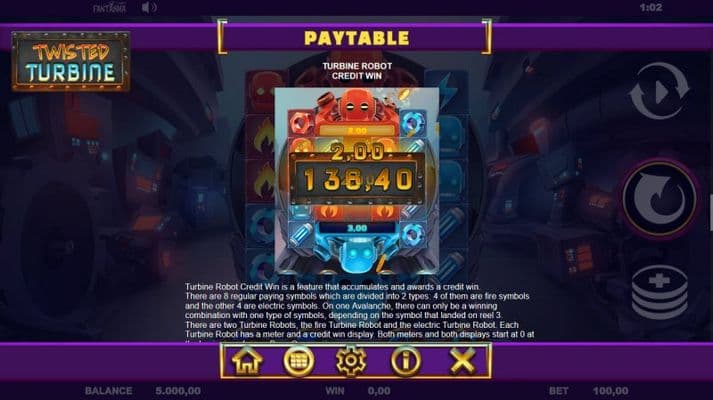Open the paytable grid icon

298,361
